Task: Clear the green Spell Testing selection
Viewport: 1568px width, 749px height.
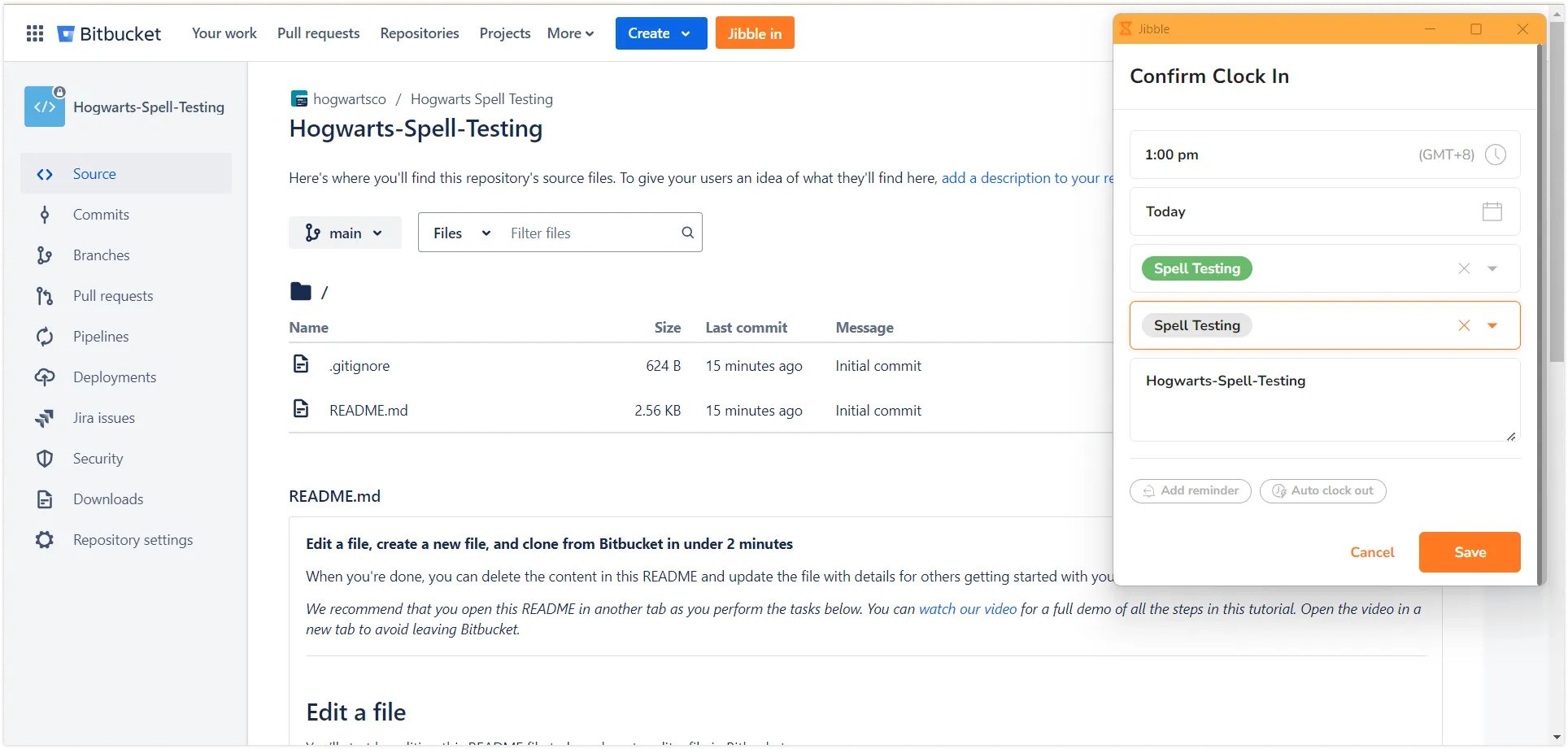Action: coord(1464,268)
